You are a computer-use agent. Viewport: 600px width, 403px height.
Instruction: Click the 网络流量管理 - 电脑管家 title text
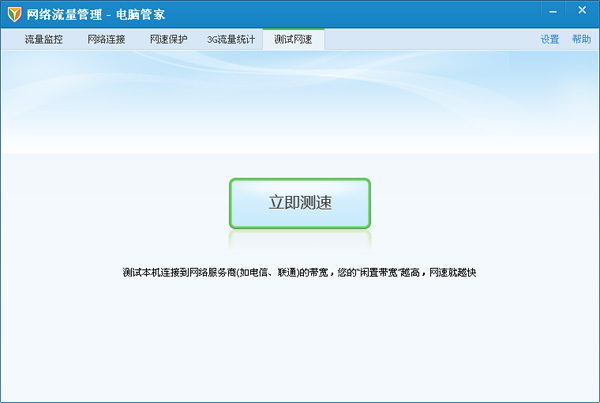96,15
